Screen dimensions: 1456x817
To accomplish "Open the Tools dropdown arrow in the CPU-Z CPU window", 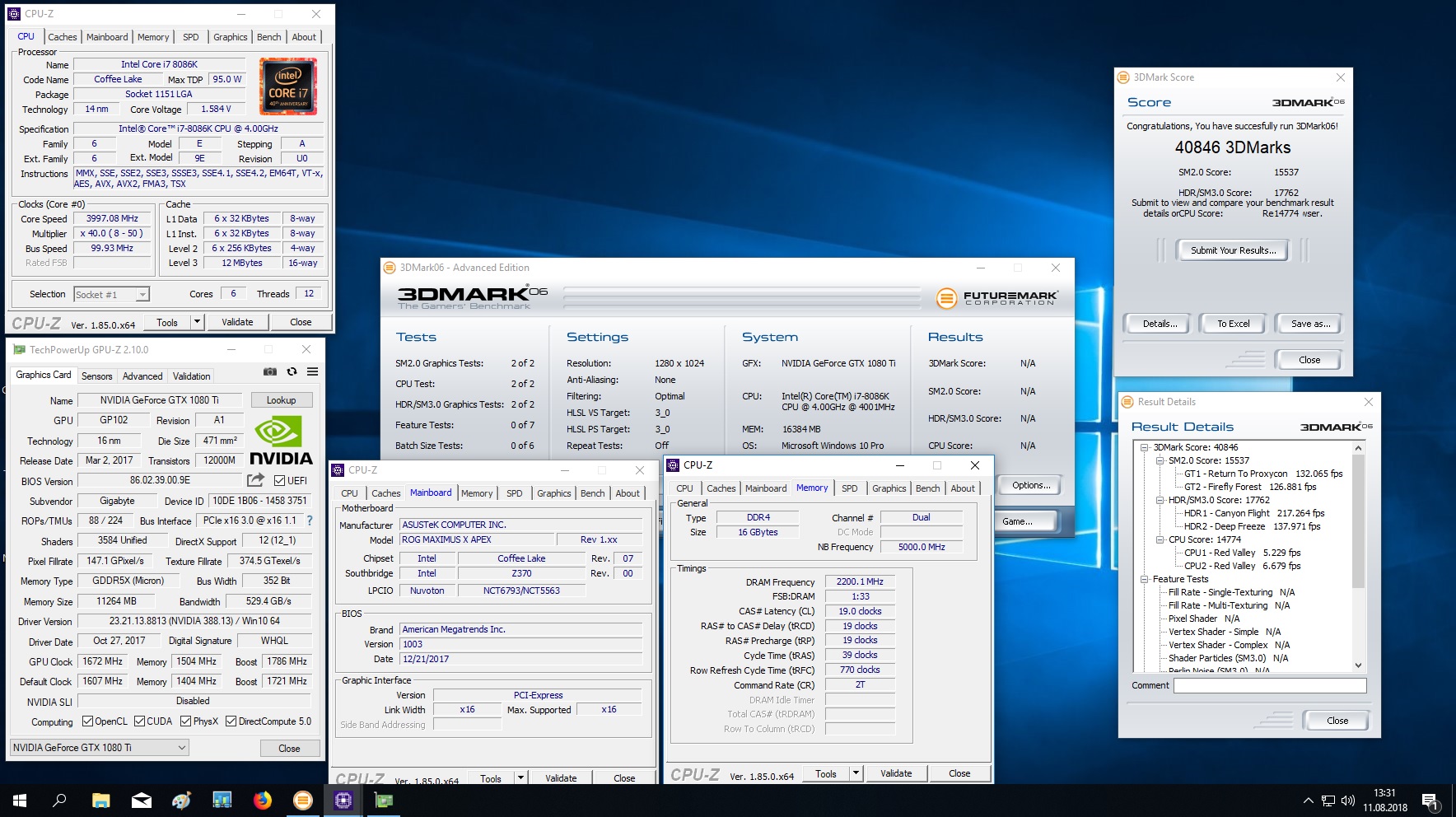I will tap(197, 322).
